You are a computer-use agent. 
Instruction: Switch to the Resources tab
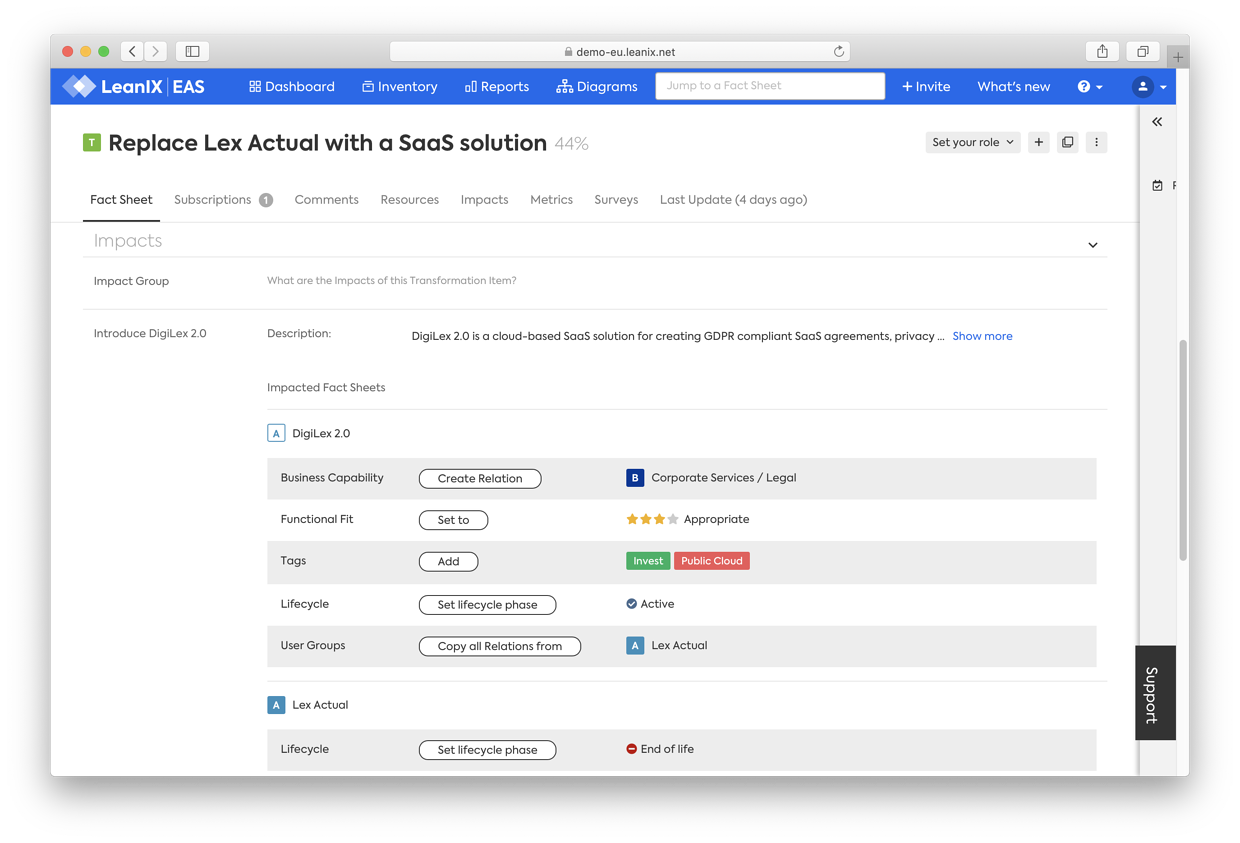point(409,200)
